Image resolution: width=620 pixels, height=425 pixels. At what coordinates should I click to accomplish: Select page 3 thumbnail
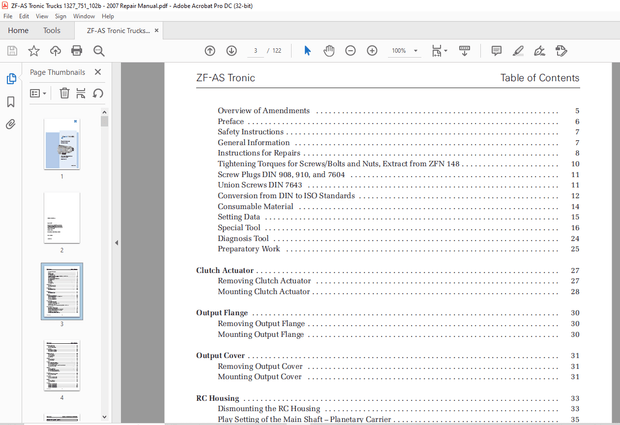62,291
